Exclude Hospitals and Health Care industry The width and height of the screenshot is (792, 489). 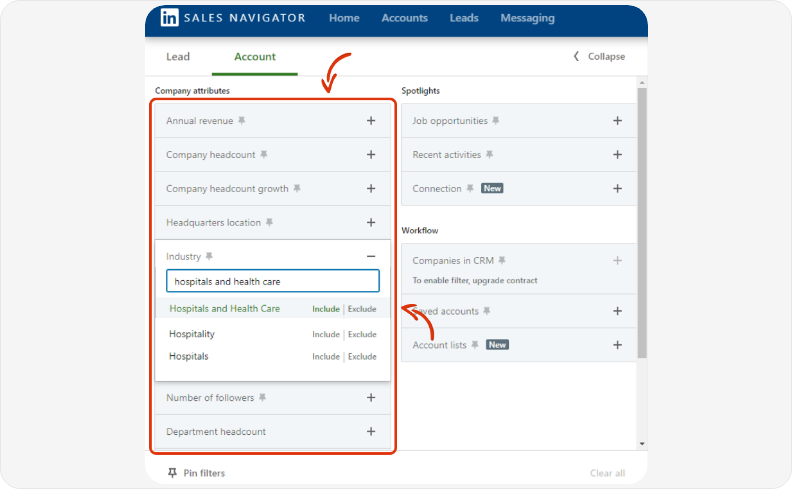(362, 309)
